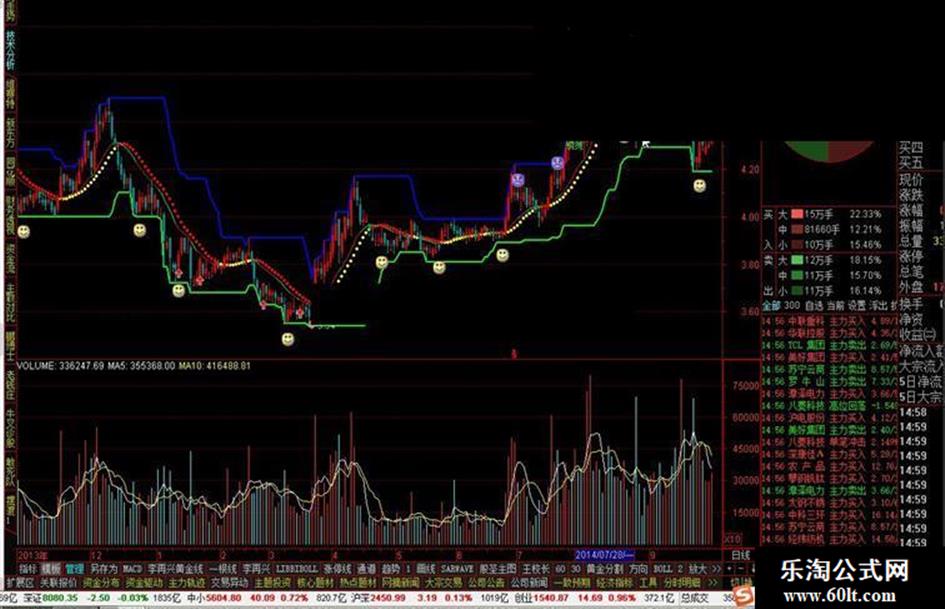Viewport: 945px width, 609px height.
Task: Open the 指标 indicator tab
Action: click(28, 569)
